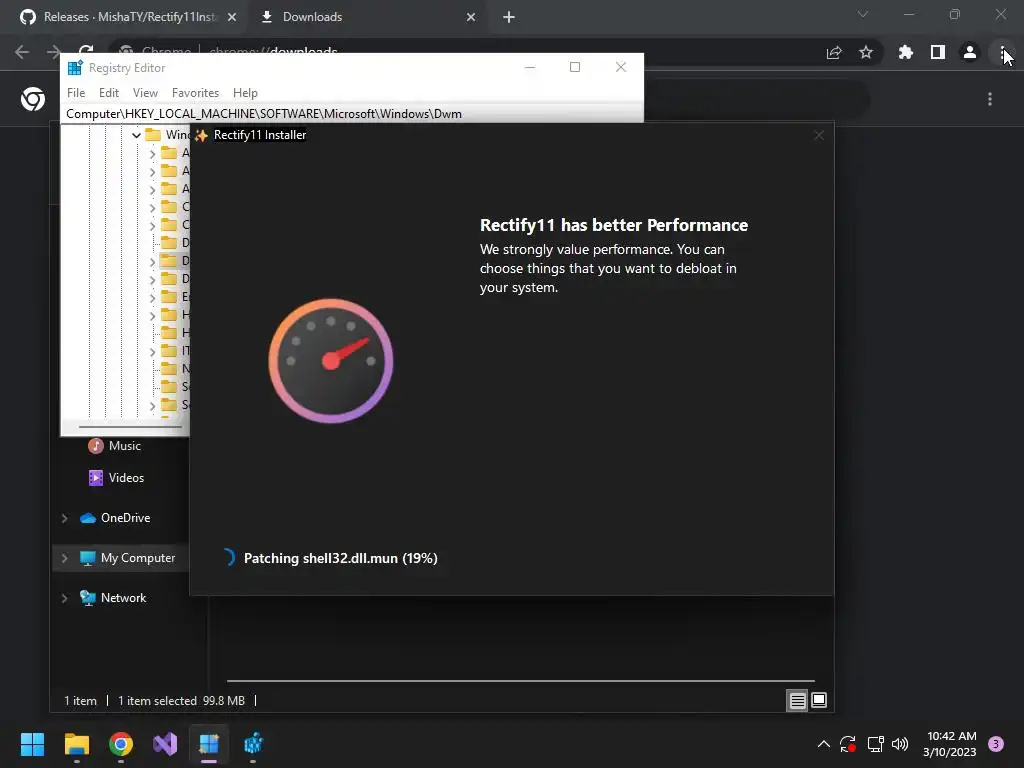The height and width of the screenshot is (768, 1024).
Task: Select Music in File Explorer sidebar
Action: point(125,446)
